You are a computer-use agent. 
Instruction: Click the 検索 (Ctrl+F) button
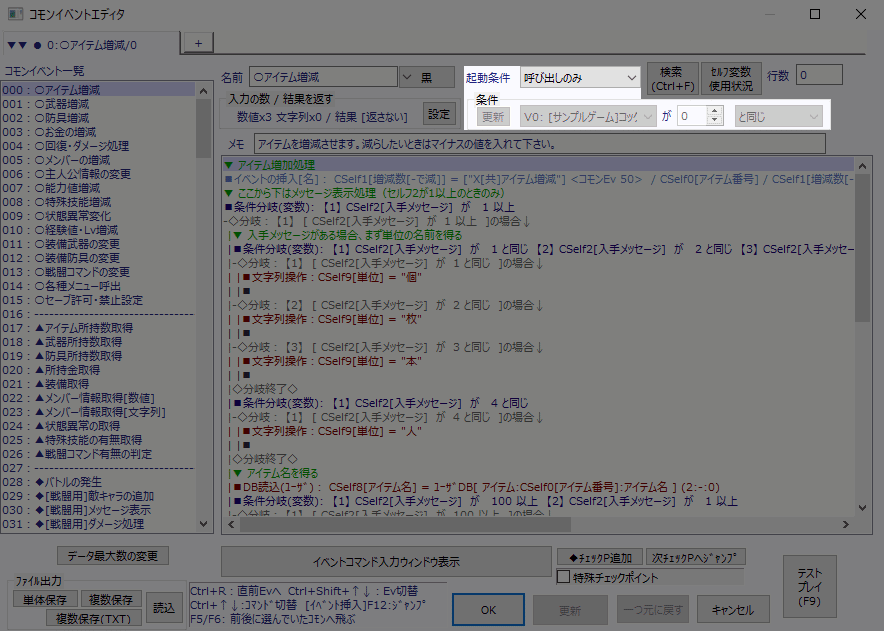pyautogui.click(x=673, y=78)
